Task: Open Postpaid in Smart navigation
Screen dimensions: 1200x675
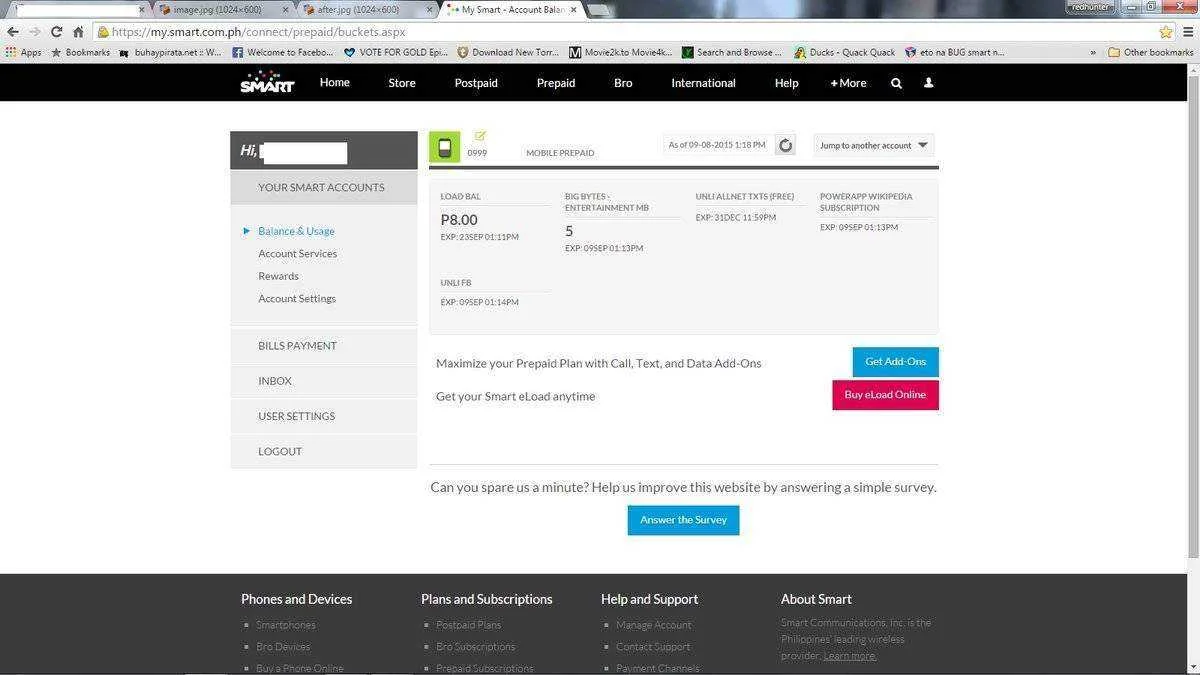Action: [x=476, y=83]
